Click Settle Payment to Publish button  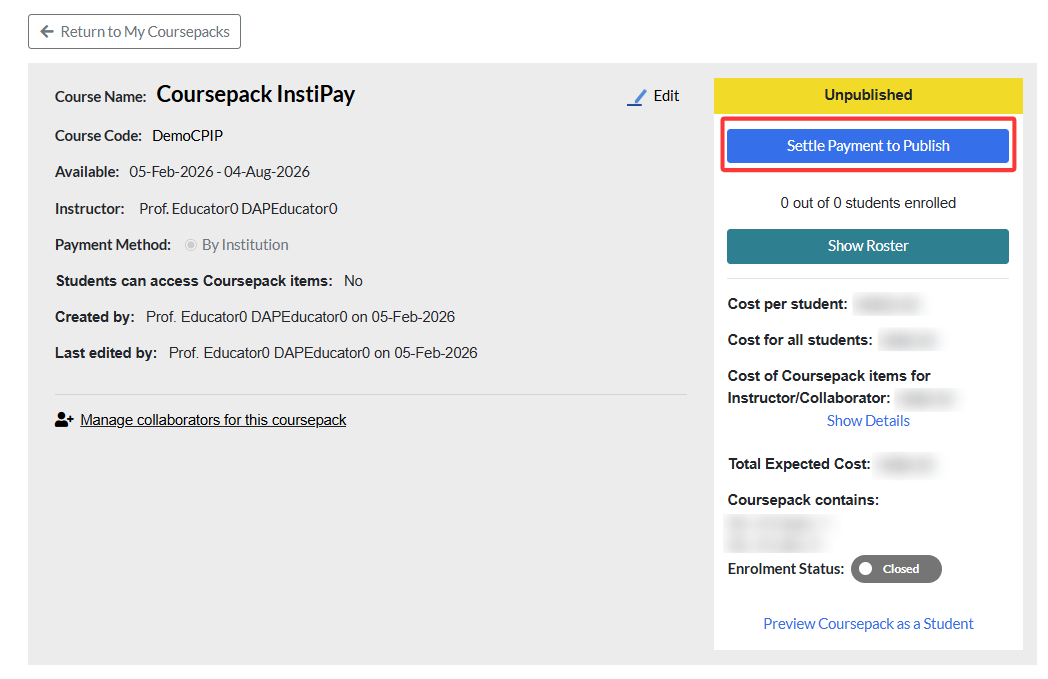[x=868, y=146]
